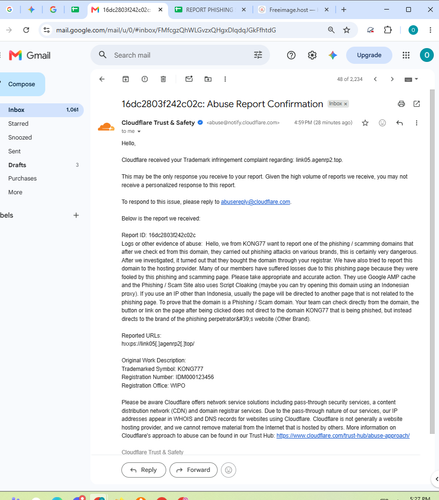Click in the Search mail field
This screenshot has width=439, height=500.
click(x=180, y=55)
